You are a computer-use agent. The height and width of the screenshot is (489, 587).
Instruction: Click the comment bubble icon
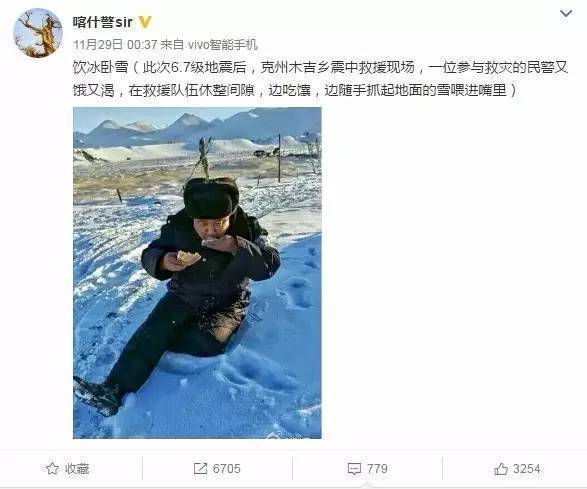pos(354,469)
